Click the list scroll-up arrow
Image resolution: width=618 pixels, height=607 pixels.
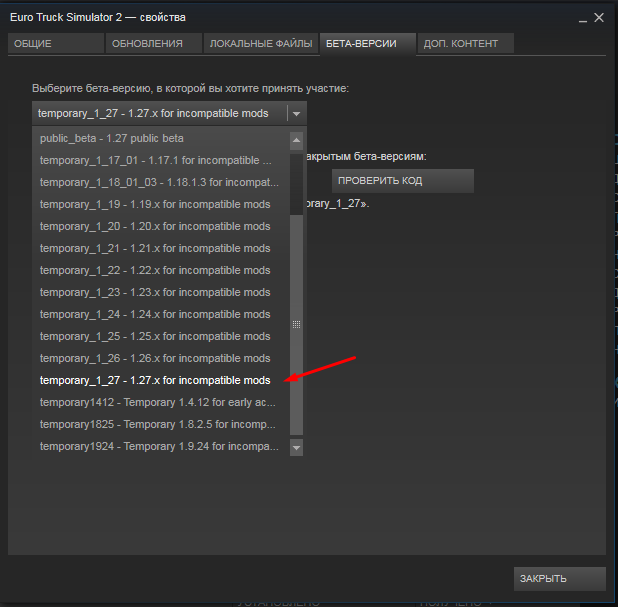pyautogui.click(x=296, y=140)
